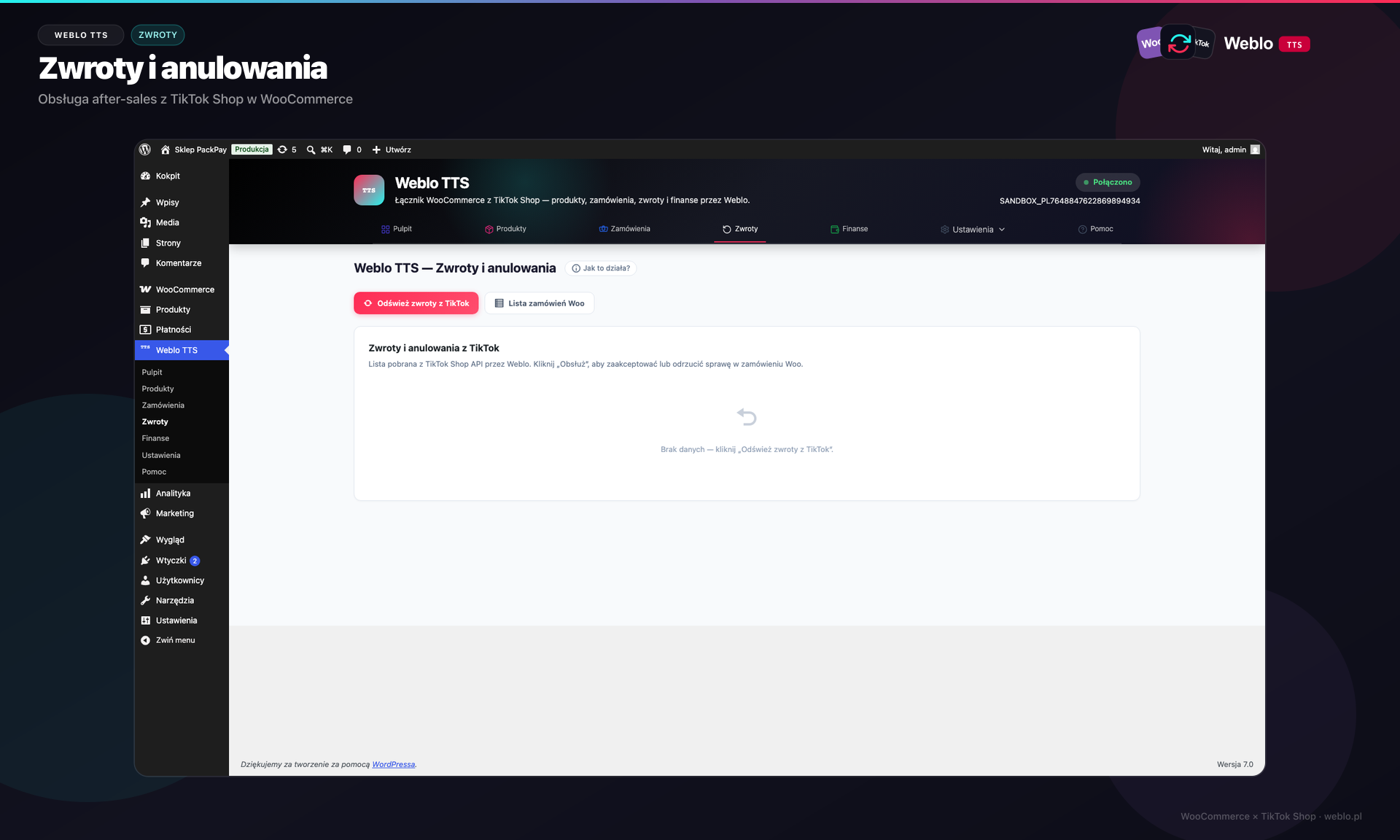The image size is (1400, 840).
Task: Click the updates refresh icon showing 5
Action: click(282, 149)
